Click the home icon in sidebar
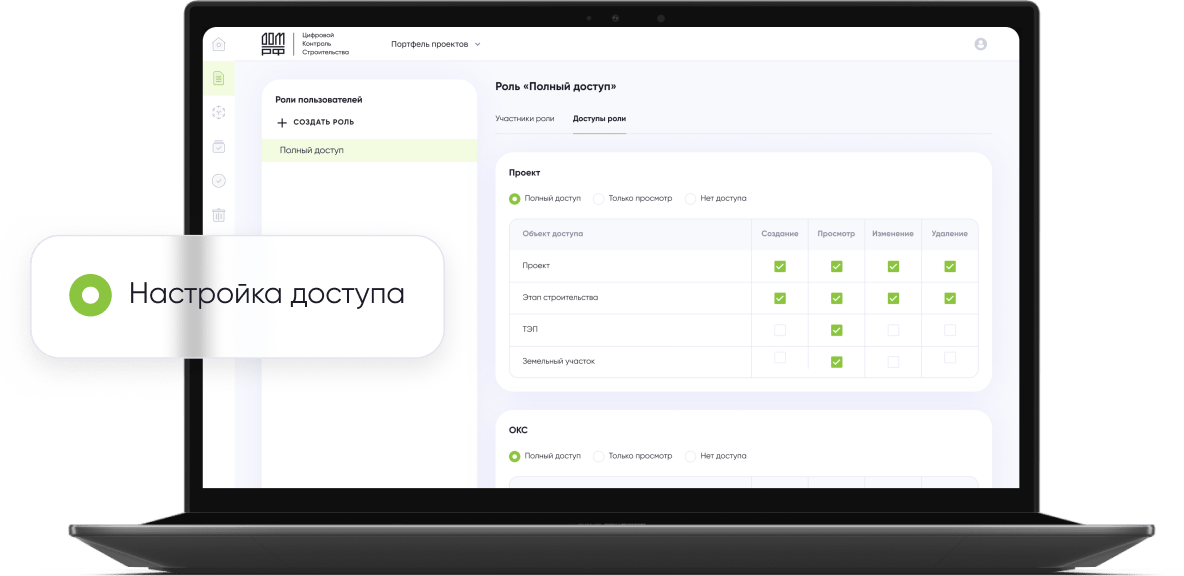This screenshot has width=1184, height=576. pos(219,44)
